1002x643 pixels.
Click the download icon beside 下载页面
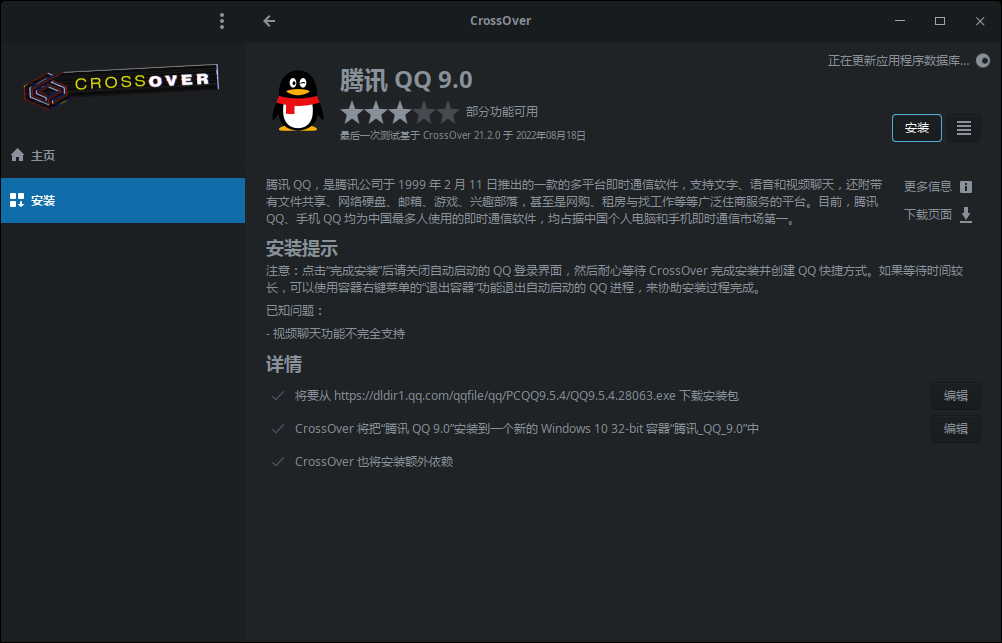point(966,215)
